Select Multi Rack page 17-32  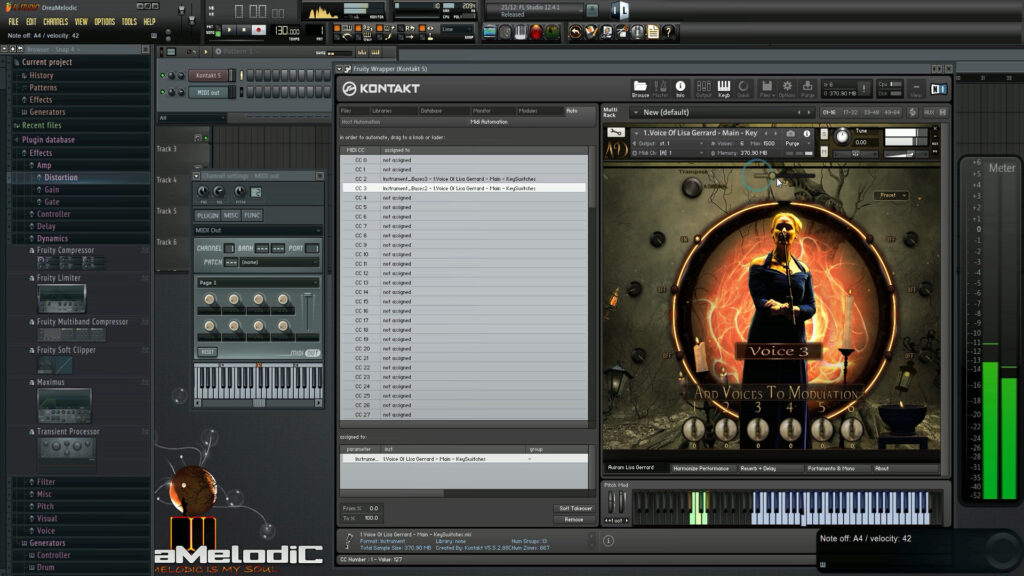click(x=850, y=112)
